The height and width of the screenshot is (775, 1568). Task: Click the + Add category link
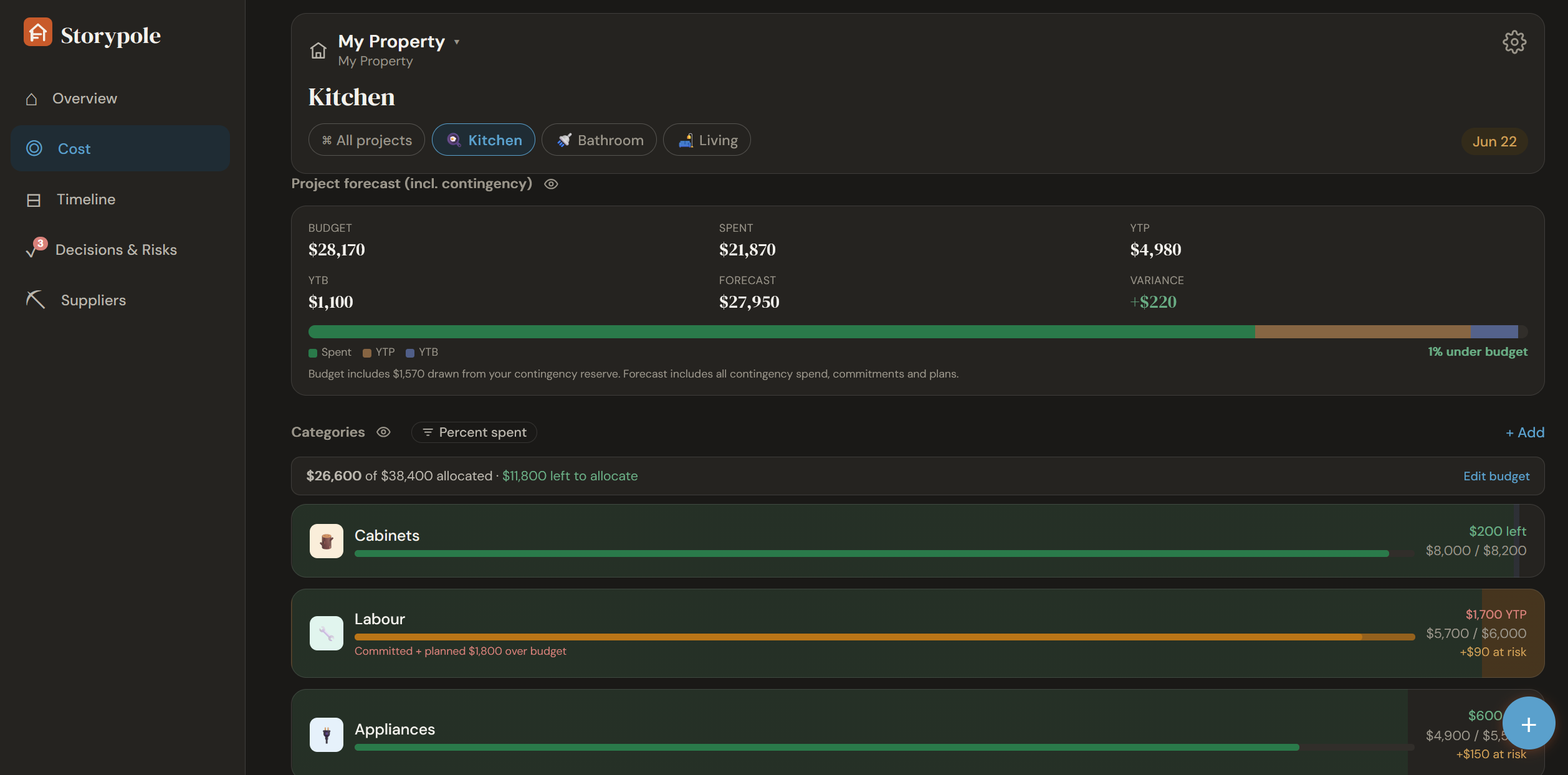tap(1524, 432)
